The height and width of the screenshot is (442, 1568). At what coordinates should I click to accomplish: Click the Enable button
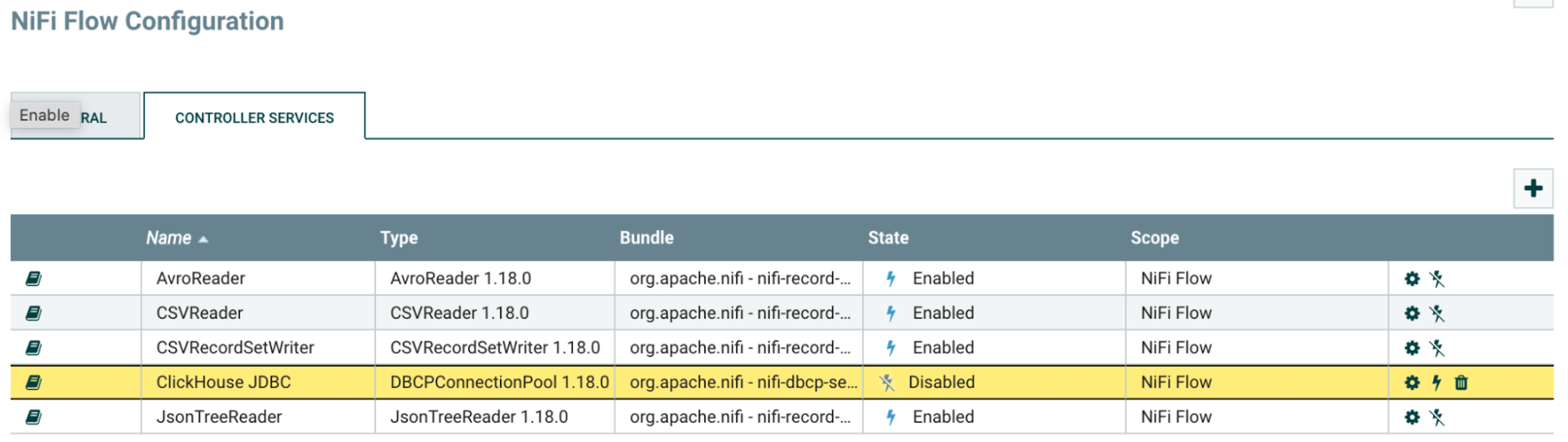coord(45,114)
